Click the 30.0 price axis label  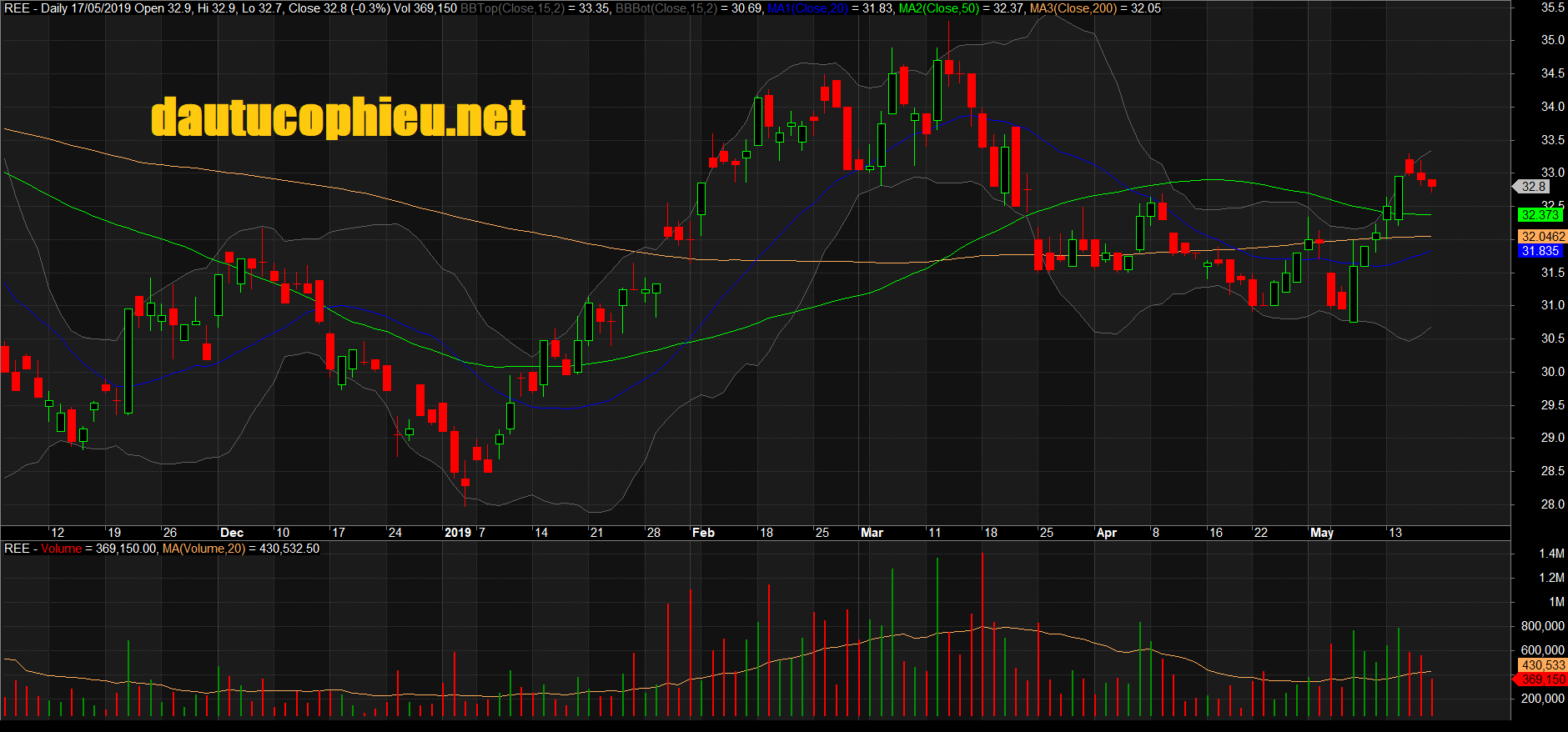(x=1552, y=372)
